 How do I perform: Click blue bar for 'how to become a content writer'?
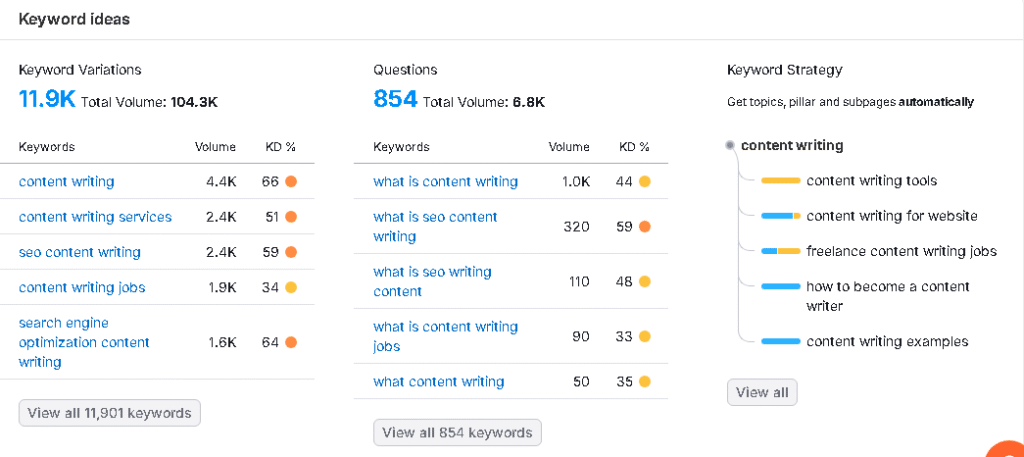780,287
